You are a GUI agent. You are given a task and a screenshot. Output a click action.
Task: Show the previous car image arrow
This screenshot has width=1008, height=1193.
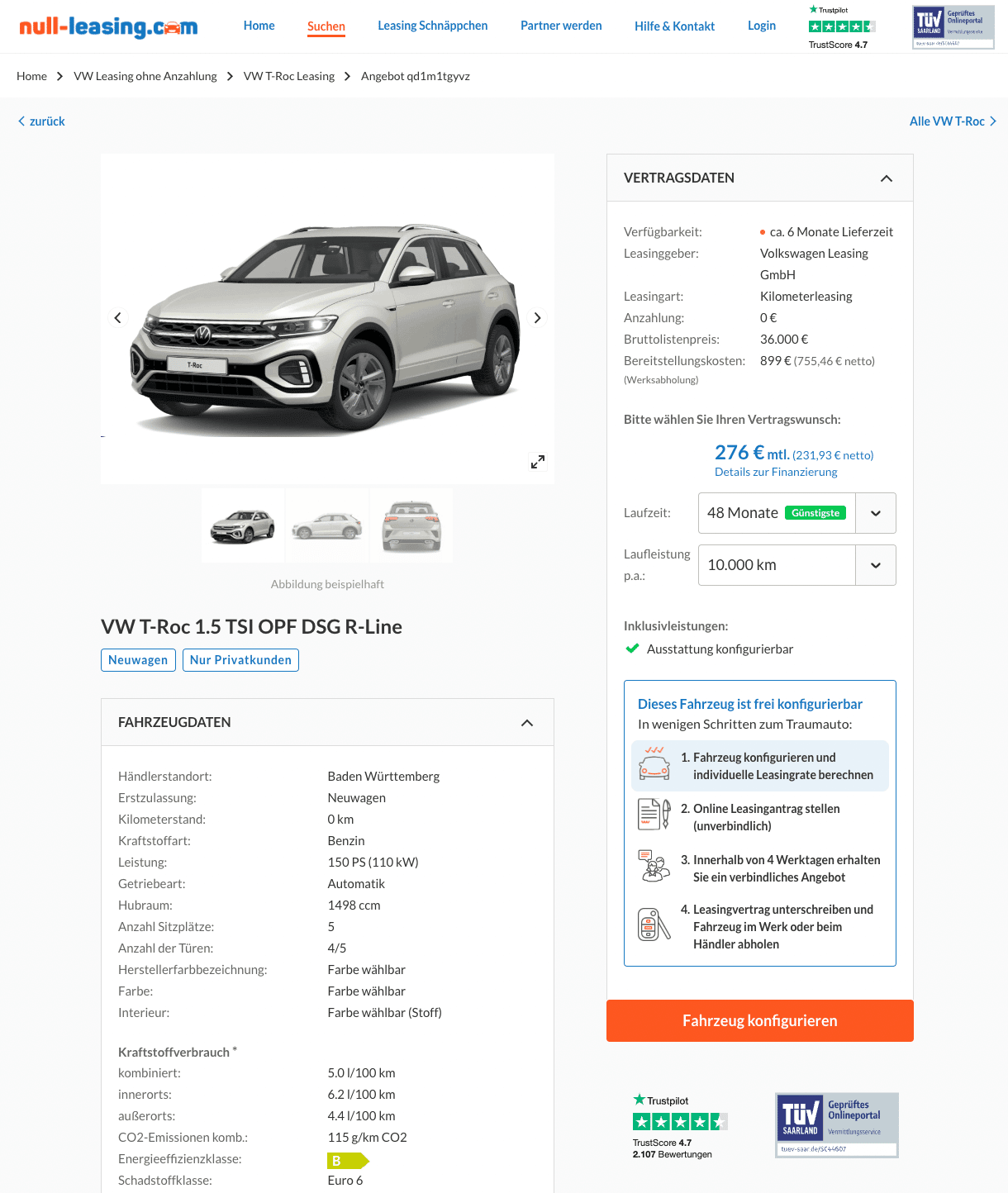117,318
